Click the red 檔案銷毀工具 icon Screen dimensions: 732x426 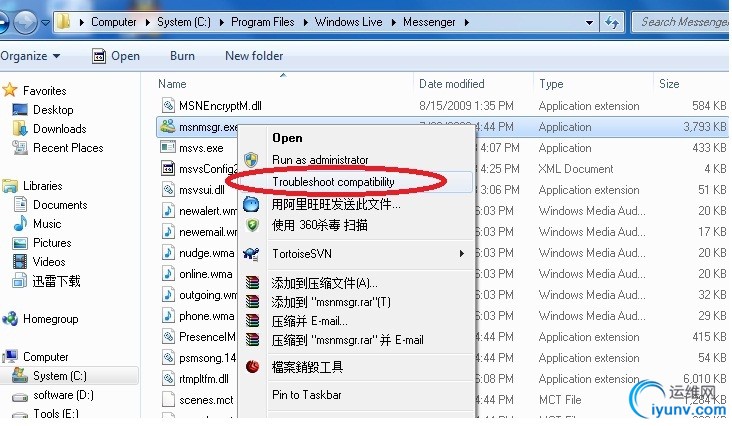[x=253, y=367]
